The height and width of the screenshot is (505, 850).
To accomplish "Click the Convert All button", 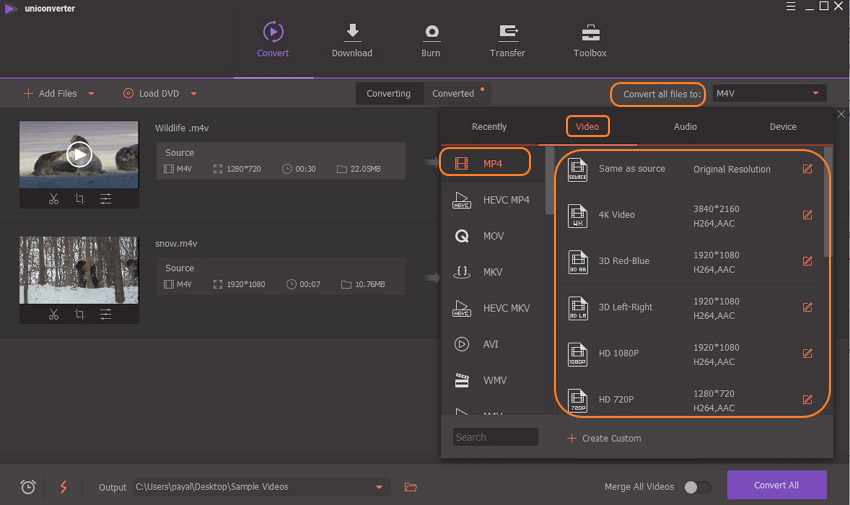I will pyautogui.click(x=776, y=485).
